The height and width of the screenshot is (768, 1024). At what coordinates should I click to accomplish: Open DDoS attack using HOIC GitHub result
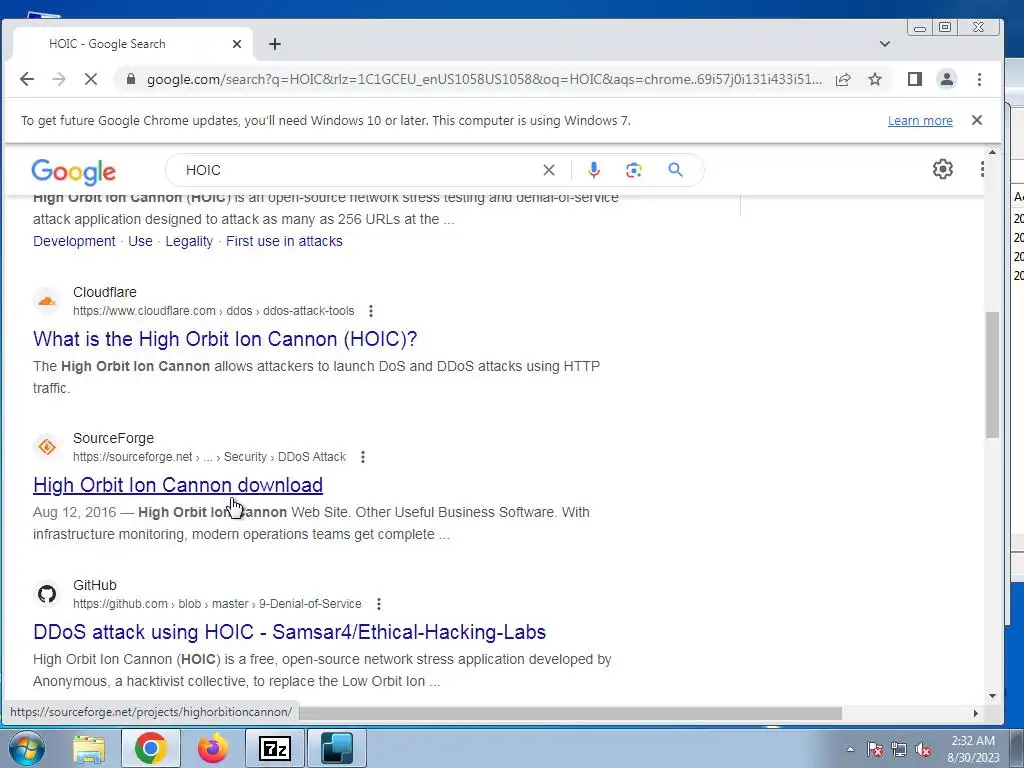(x=289, y=632)
